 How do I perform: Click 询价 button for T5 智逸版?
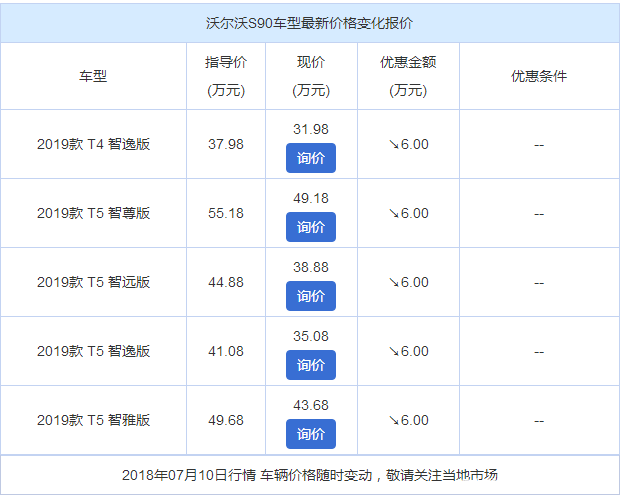click(311, 365)
